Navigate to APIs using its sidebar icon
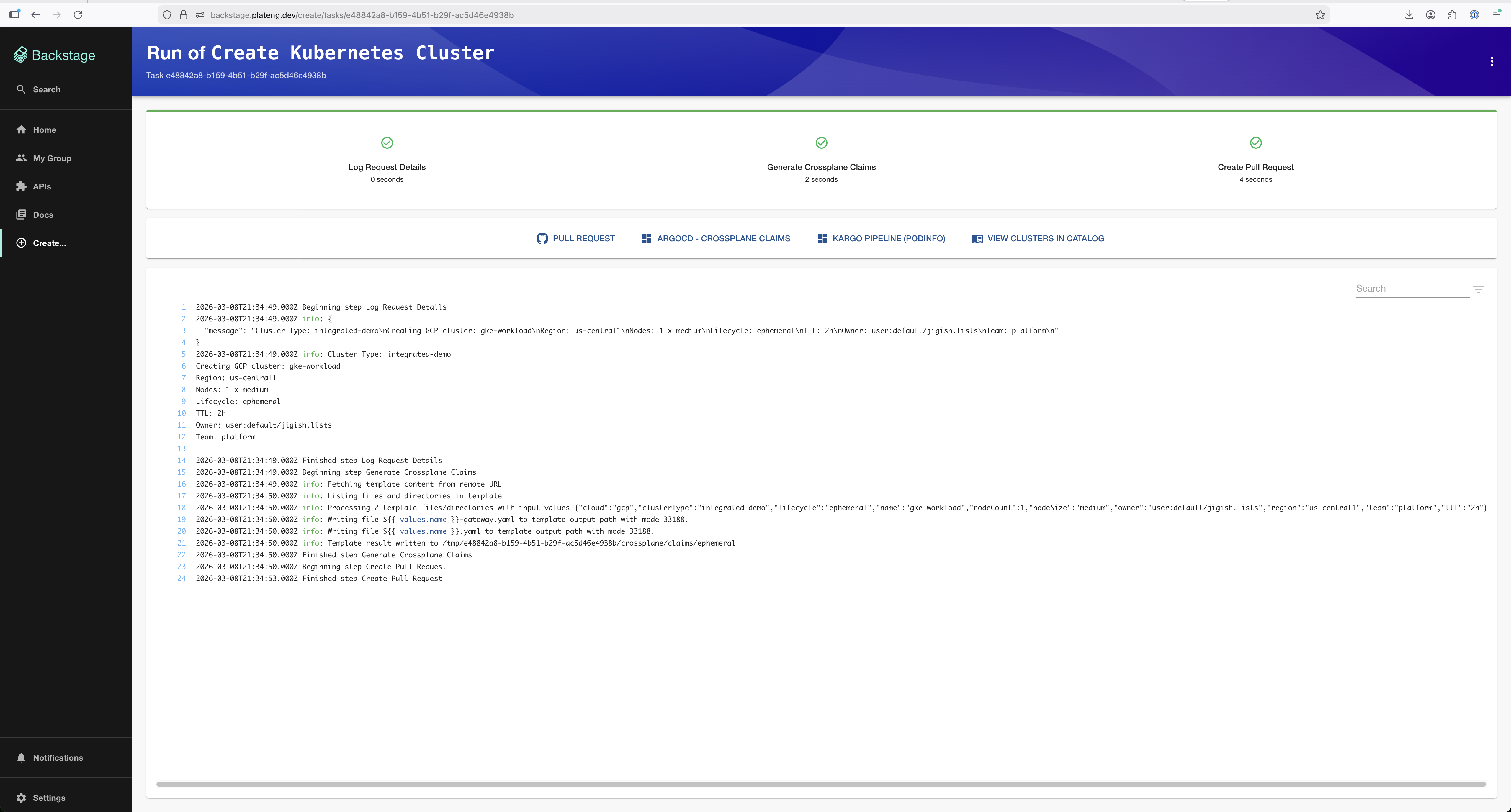The height and width of the screenshot is (812, 1511). [21, 186]
